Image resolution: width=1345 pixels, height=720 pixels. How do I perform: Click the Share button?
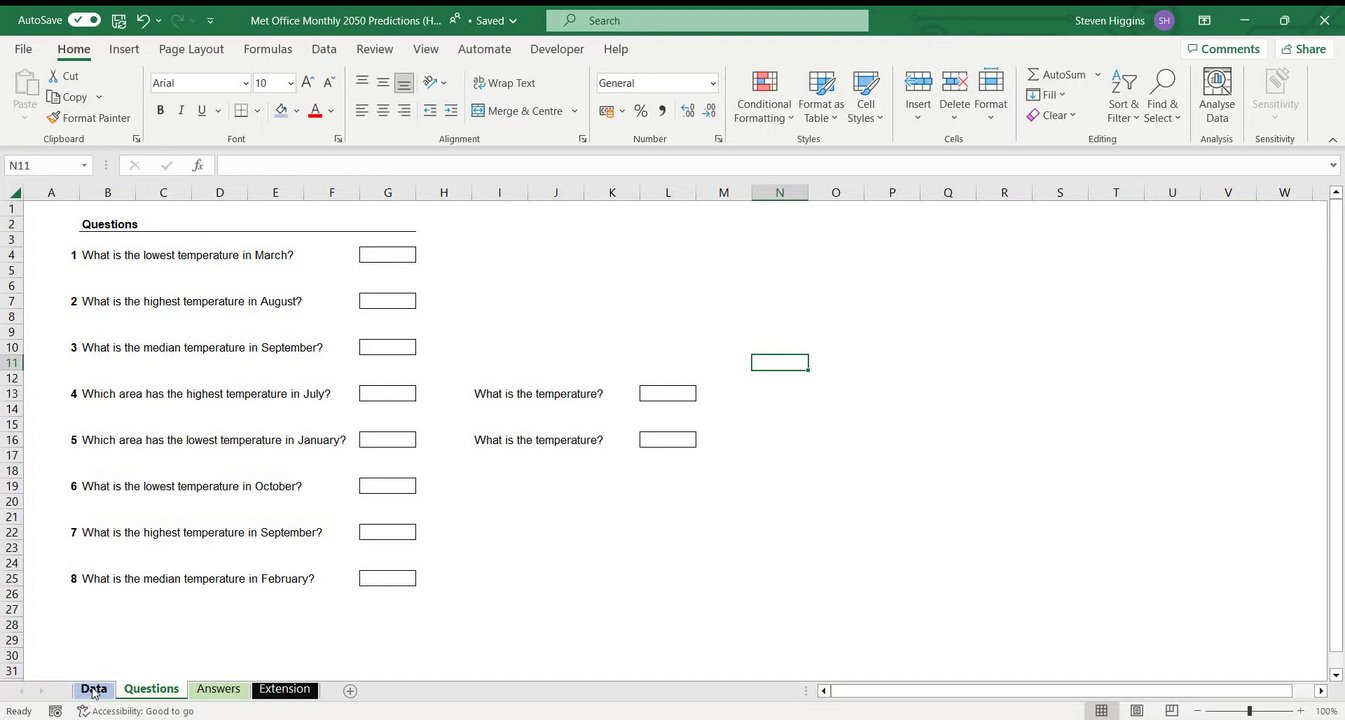click(1303, 49)
